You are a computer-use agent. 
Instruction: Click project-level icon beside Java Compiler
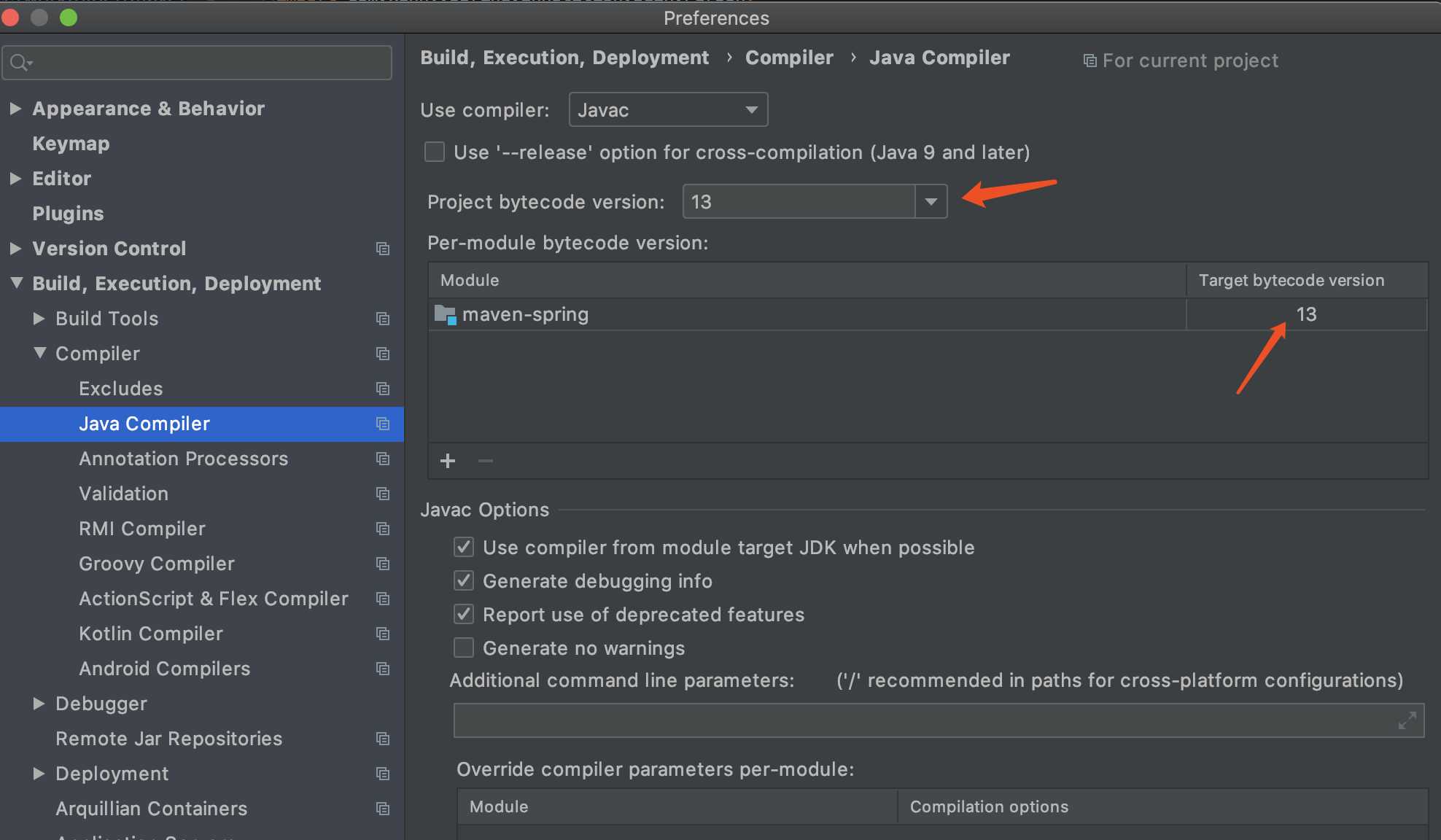(x=383, y=424)
